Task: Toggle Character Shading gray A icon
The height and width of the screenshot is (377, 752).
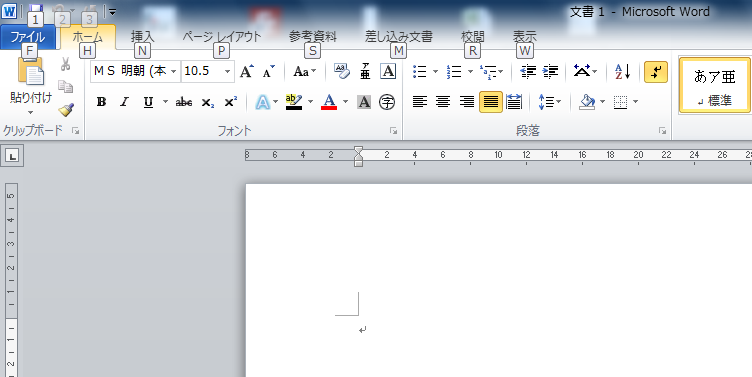Action: (x=364, y=102)
